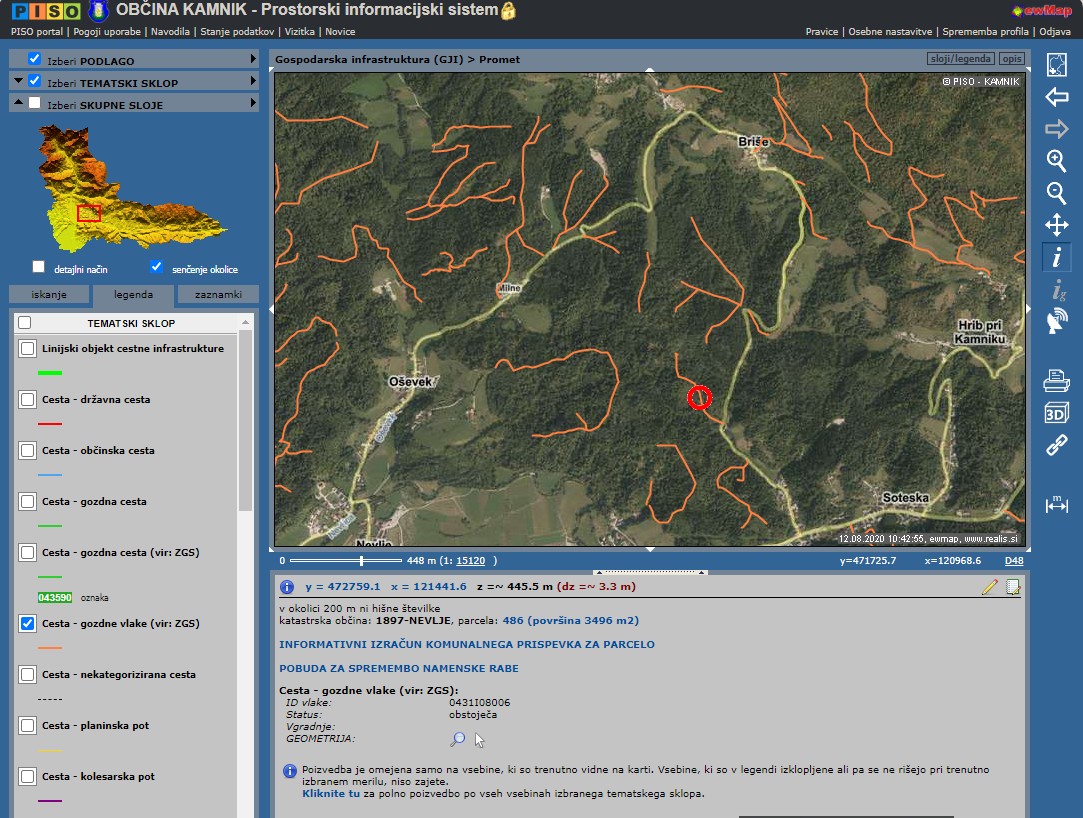Expand SKUPNE SLOJE using up triangle
The width and height of the screenshot is (1083, 818).
pyautogui.click(x=19, y=103)
